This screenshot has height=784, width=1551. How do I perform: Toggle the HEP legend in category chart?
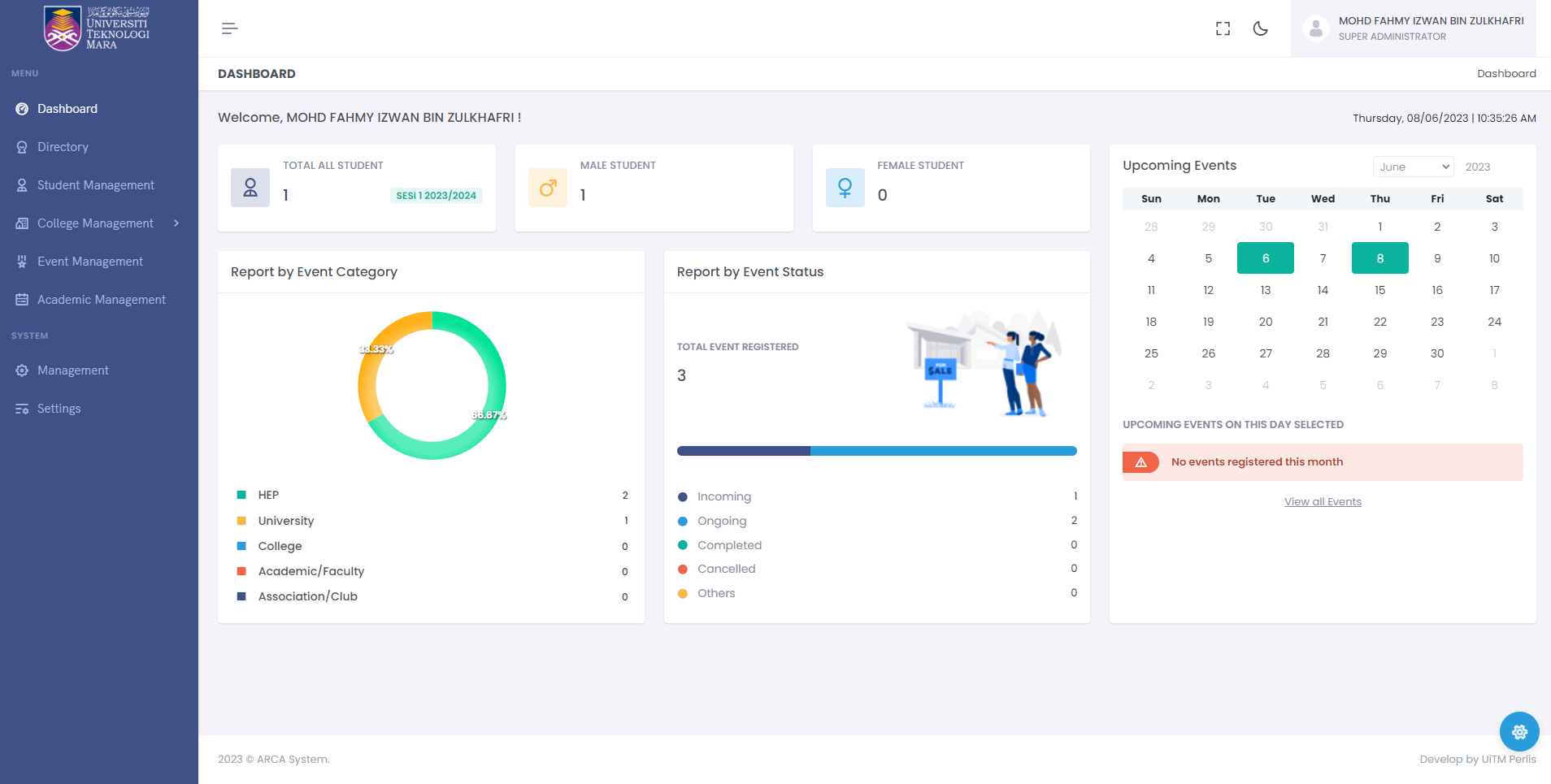[x=268, y=495]
